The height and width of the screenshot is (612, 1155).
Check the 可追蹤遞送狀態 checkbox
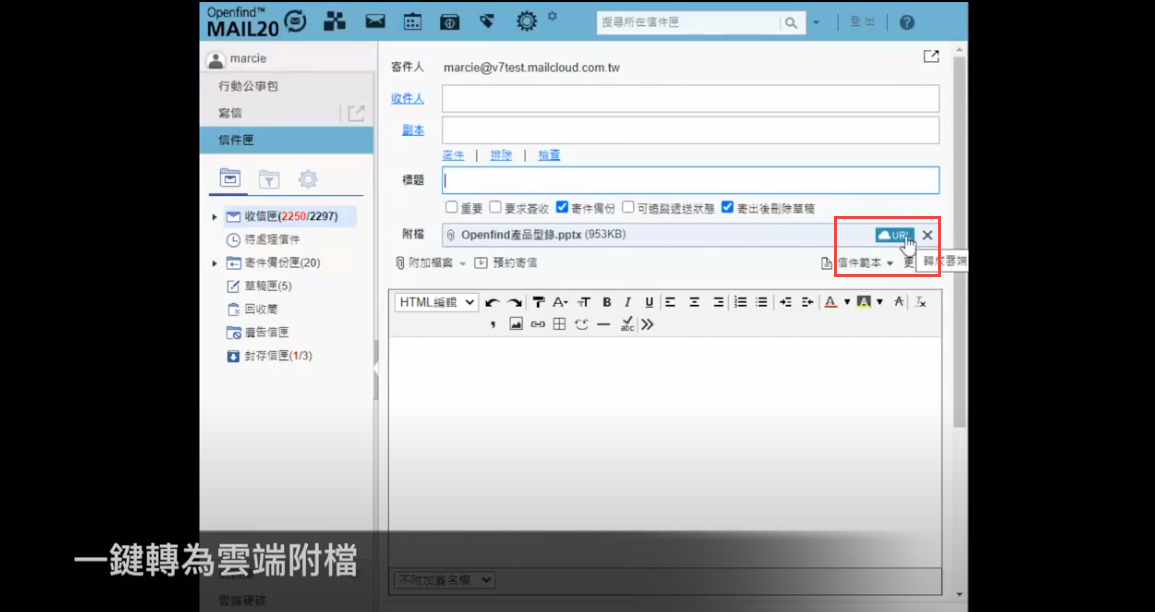(628, 208)
